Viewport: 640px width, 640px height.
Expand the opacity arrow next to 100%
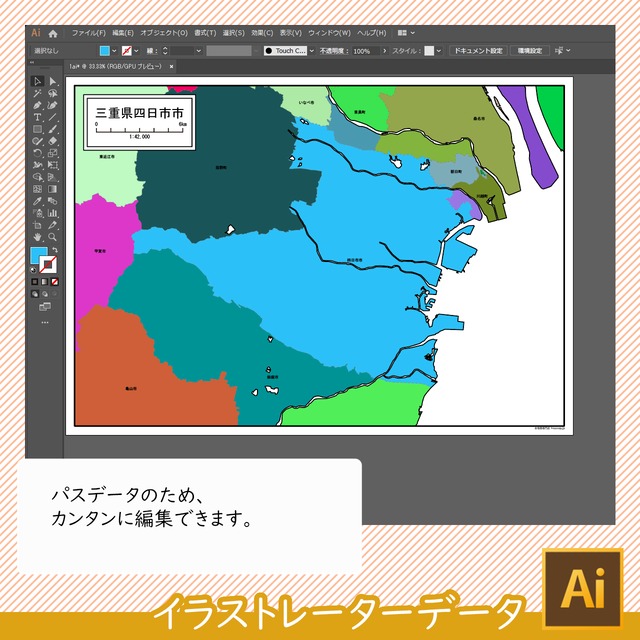pos(384,51)
